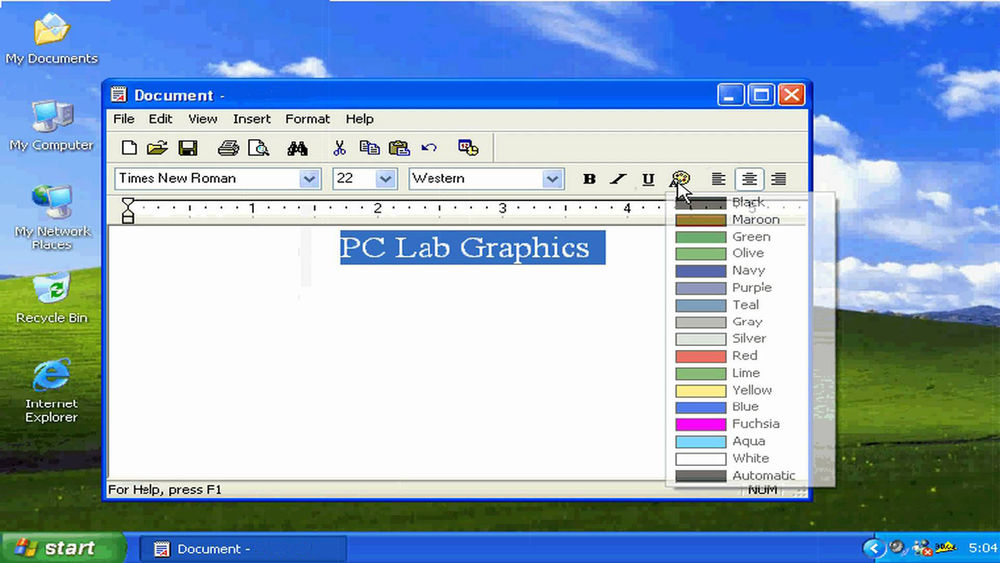
Task: Click the Print icon
Action: 228,148
